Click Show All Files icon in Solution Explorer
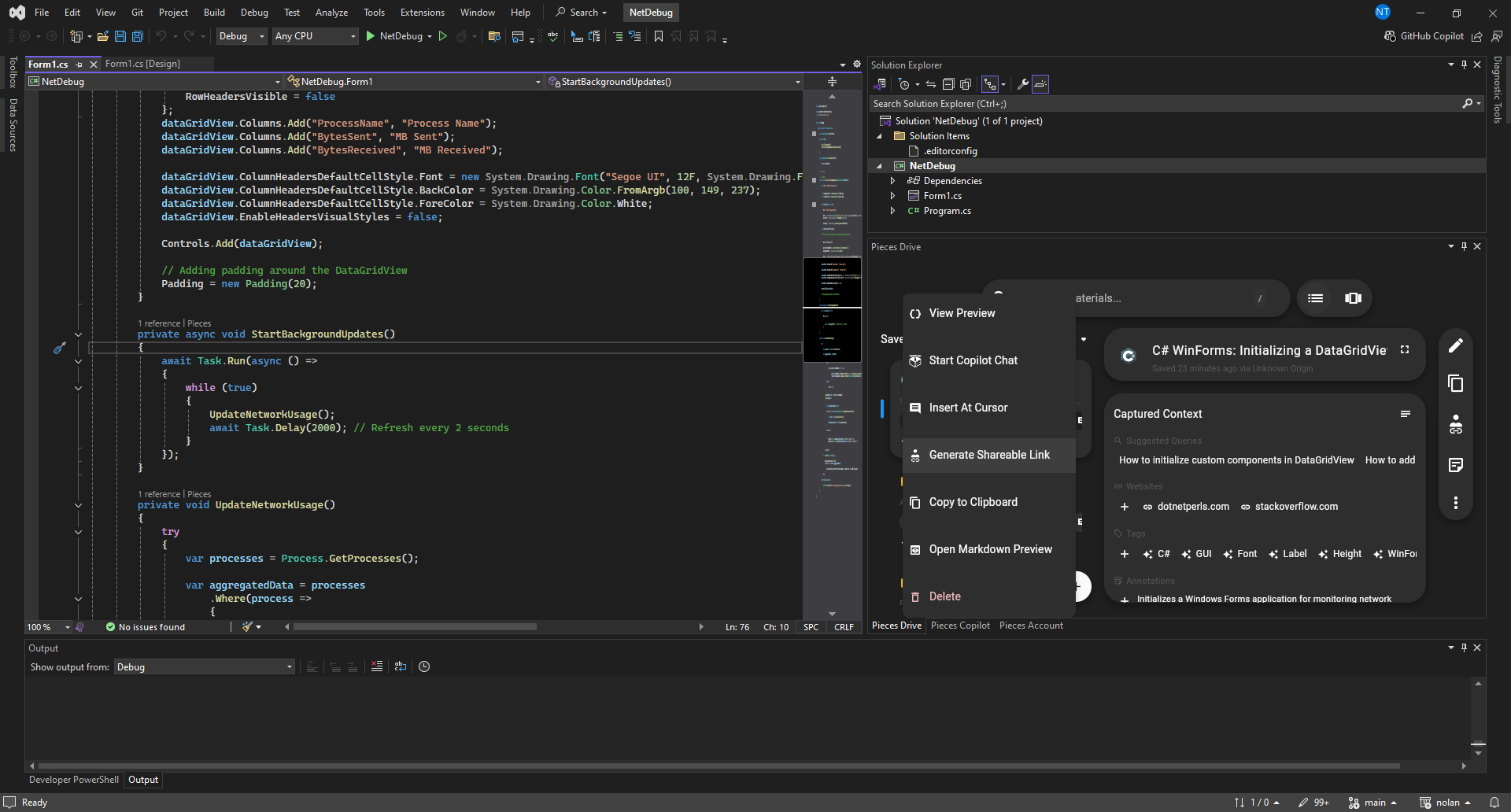1511x812 pixels. pyautogui.click(x=966, y=84)
